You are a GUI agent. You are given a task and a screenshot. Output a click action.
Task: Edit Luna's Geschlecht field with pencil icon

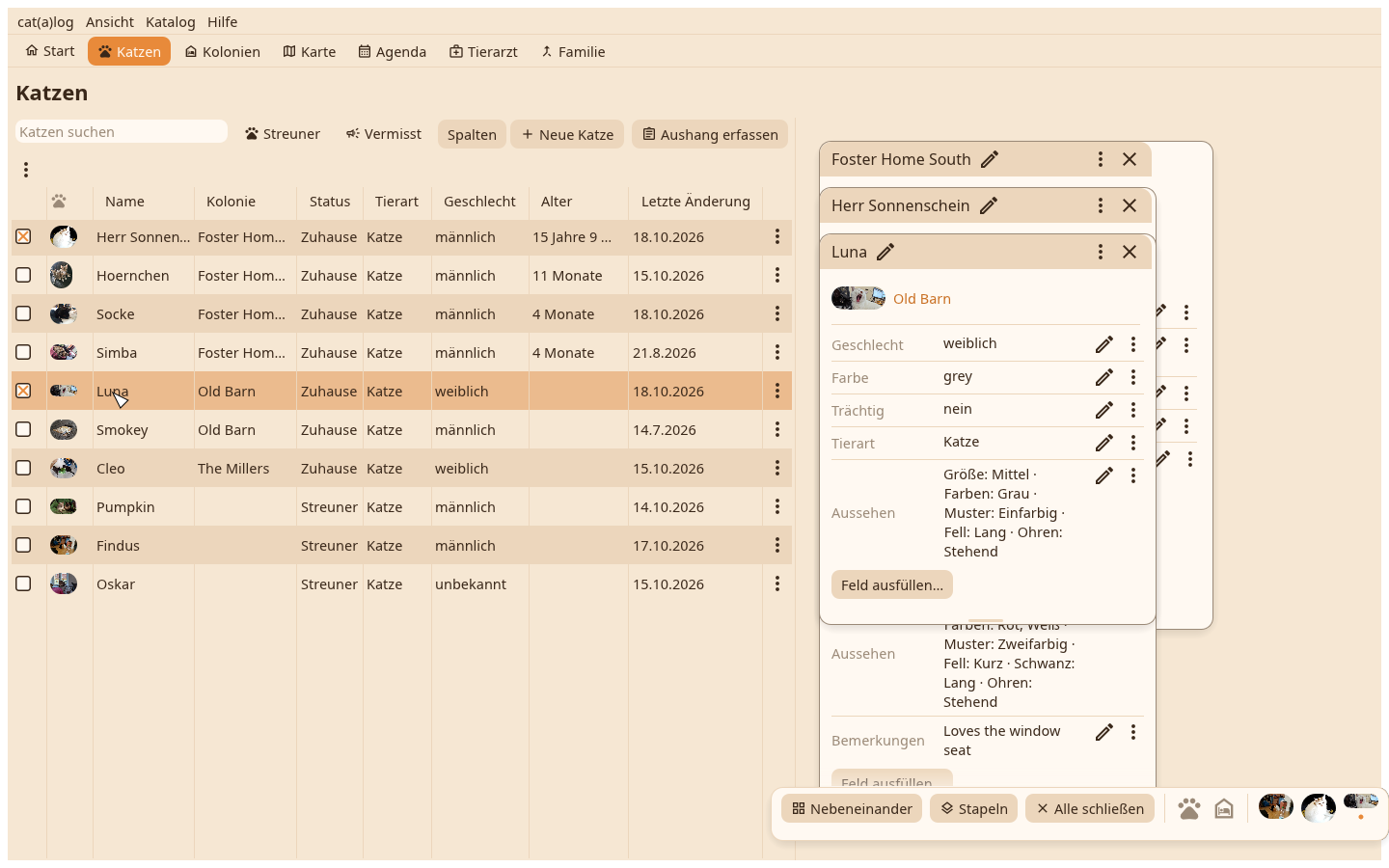[x=1104, y=344]
